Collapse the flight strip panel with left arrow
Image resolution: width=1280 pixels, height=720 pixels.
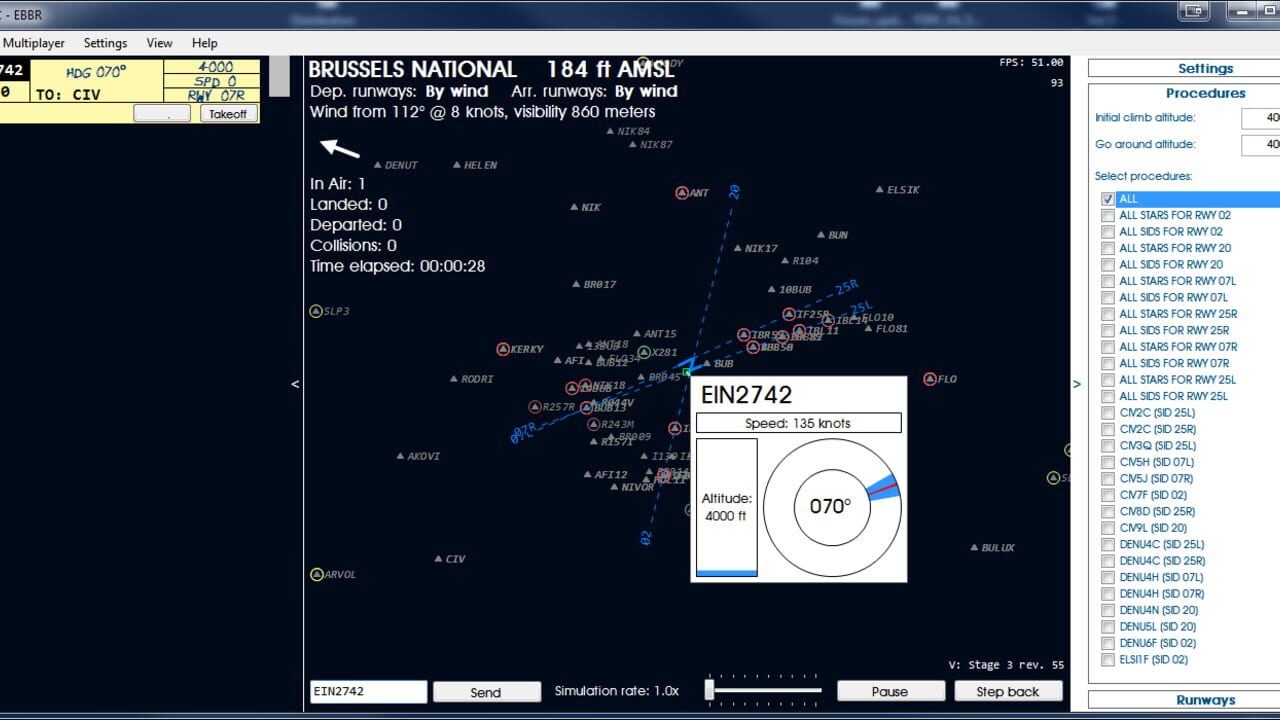(295, 384)
